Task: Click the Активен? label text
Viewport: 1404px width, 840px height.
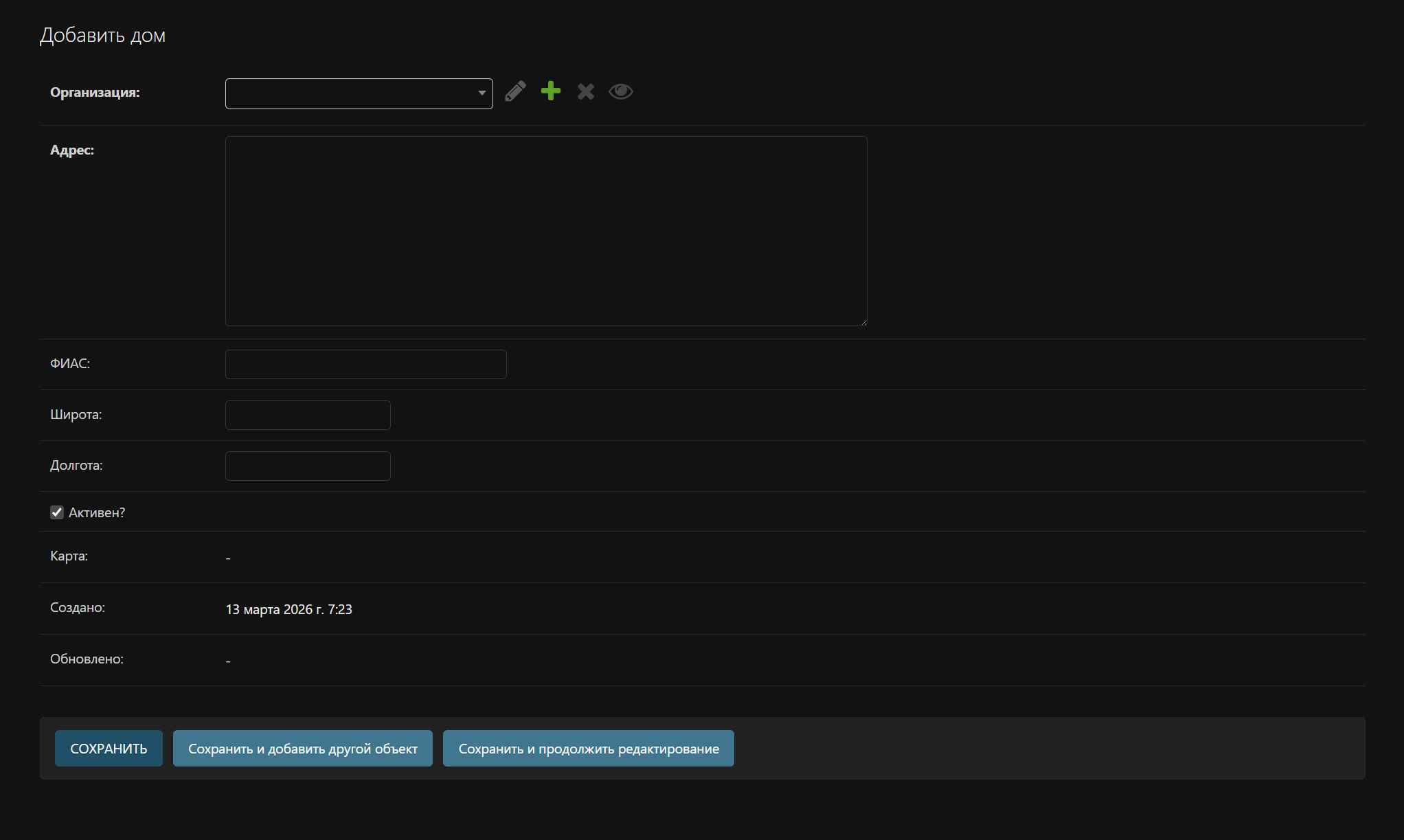Action: tap(97, 512)
